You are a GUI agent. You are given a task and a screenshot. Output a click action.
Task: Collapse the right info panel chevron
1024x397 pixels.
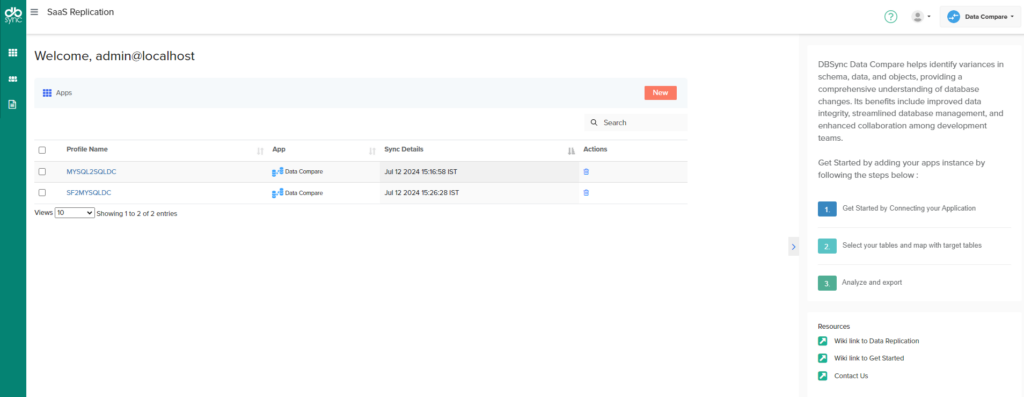(x=793, y=247)
